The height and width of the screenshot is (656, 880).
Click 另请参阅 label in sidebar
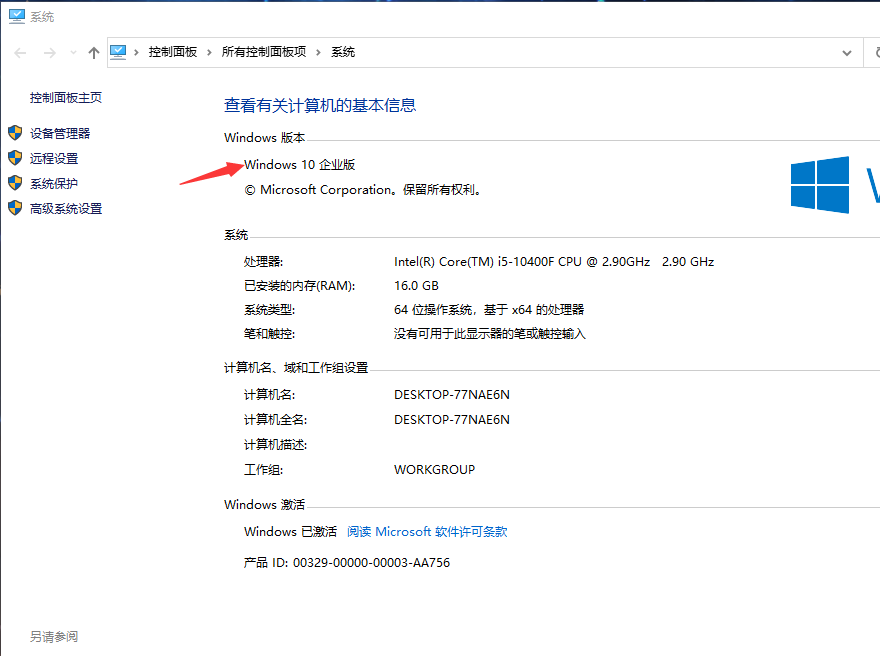coord(54,636)
